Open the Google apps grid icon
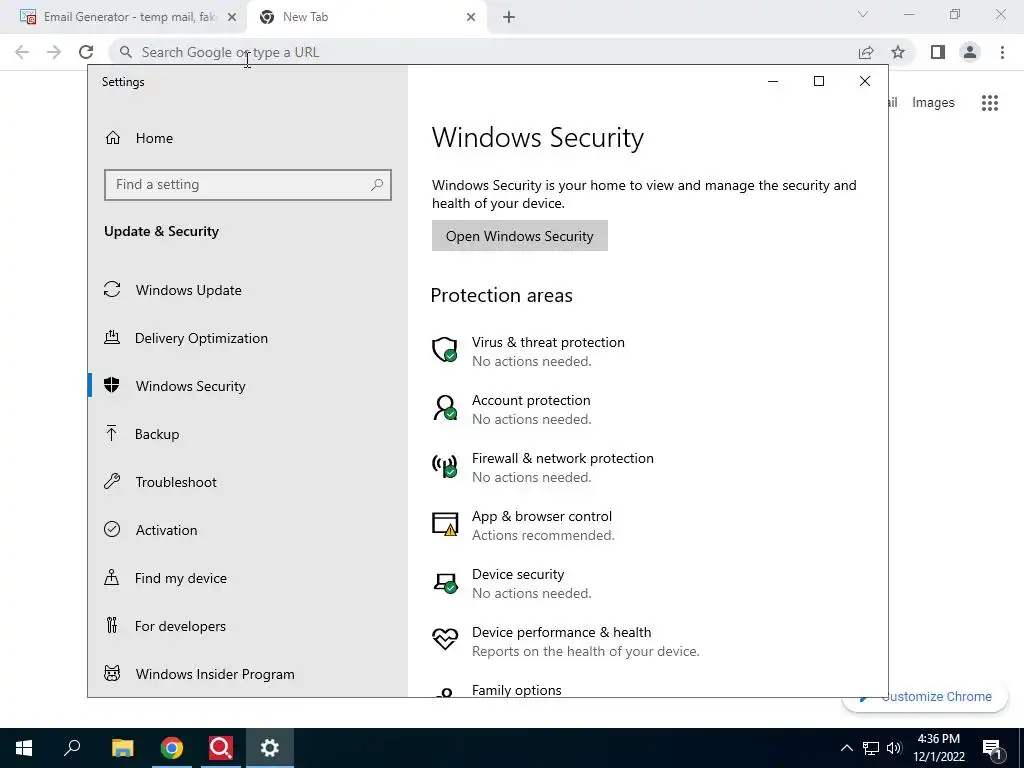The width and height of the screenshot is (1024, 768). [x=990, y=103]
